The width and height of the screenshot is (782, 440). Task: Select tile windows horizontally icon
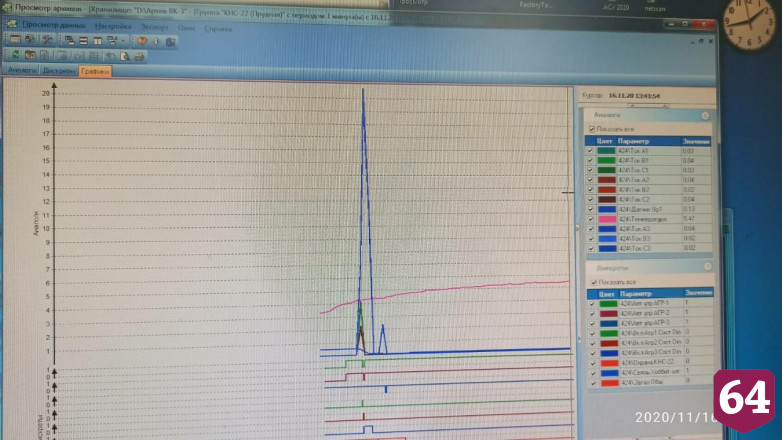pyautogui.click(x=83, y=41)
